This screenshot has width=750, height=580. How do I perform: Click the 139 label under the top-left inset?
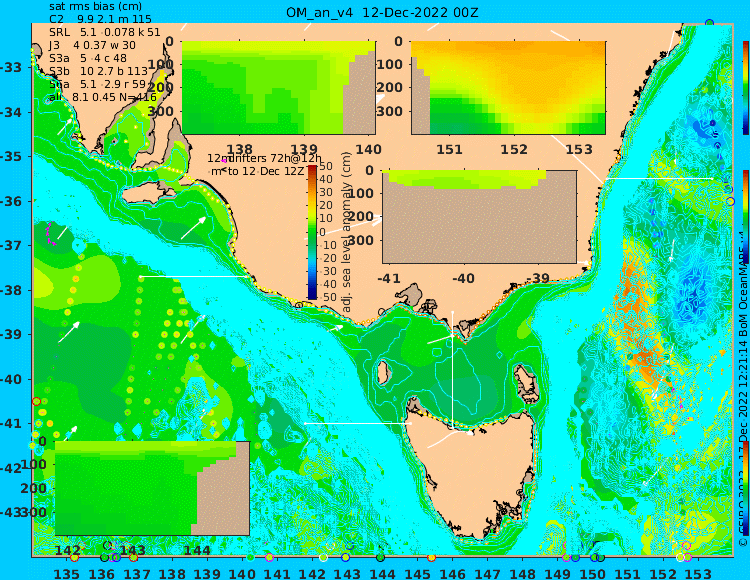coord(305,149)
